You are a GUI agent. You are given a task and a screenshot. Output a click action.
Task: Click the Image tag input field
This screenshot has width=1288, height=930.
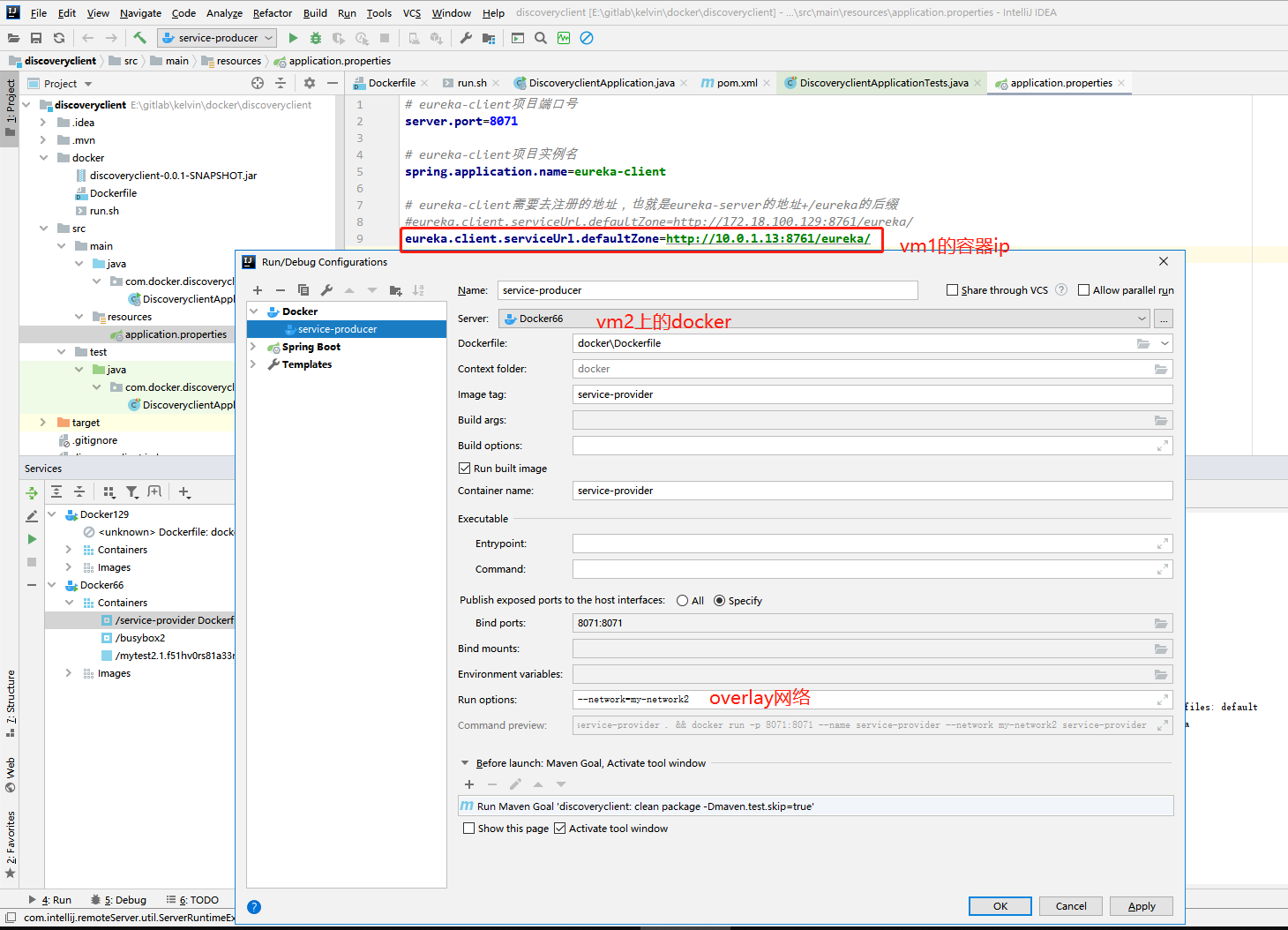click(x=872, y=394)
